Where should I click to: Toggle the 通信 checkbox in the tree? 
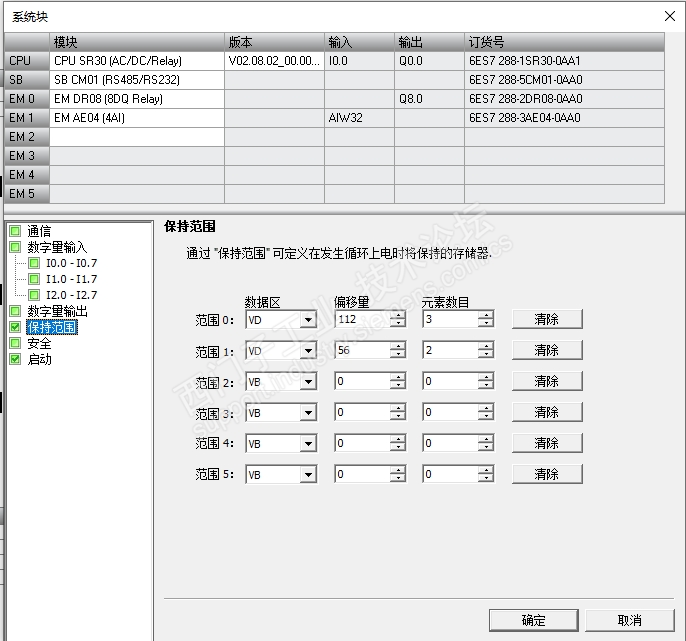pyautogui.click(x=15, y=231)
